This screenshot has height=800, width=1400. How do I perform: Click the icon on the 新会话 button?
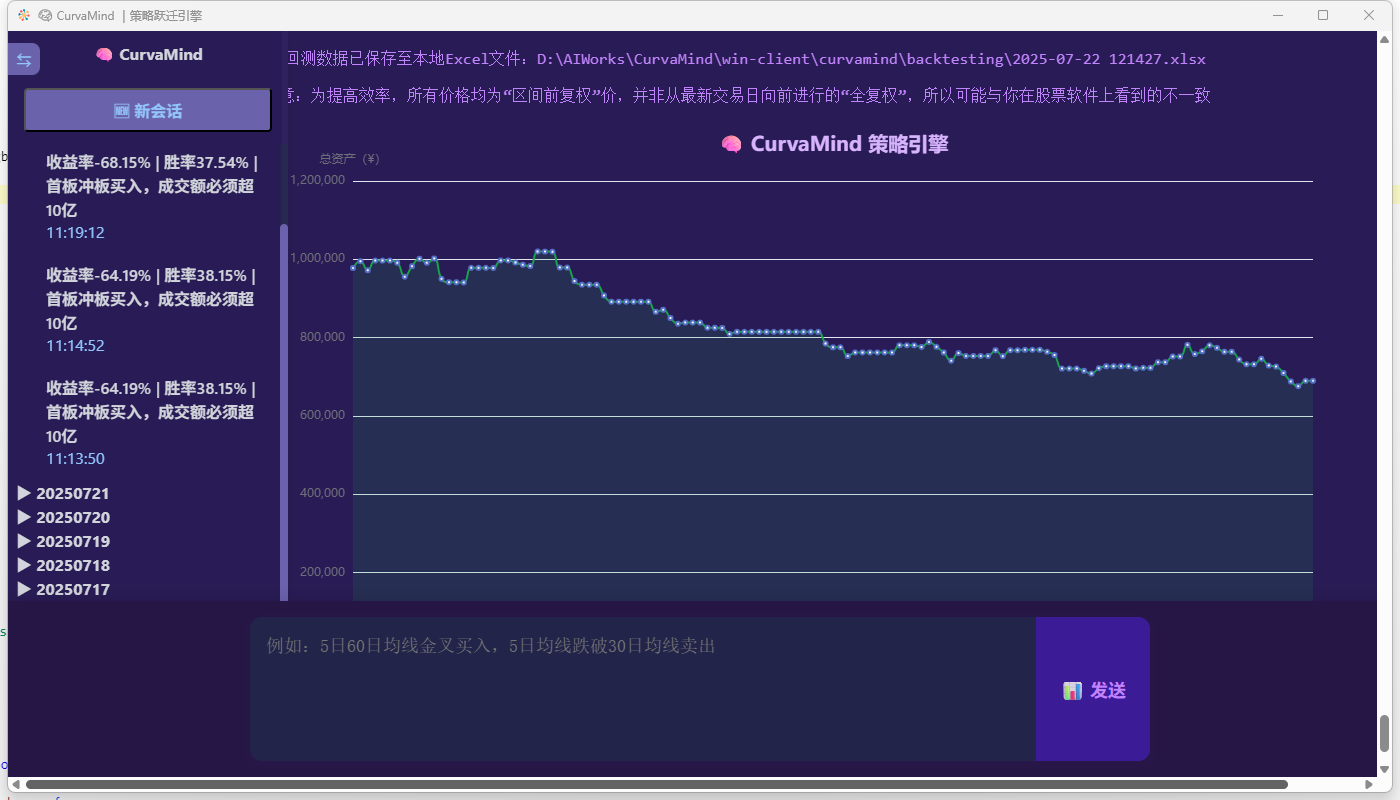pyautogui.click(x=122, y=111)
